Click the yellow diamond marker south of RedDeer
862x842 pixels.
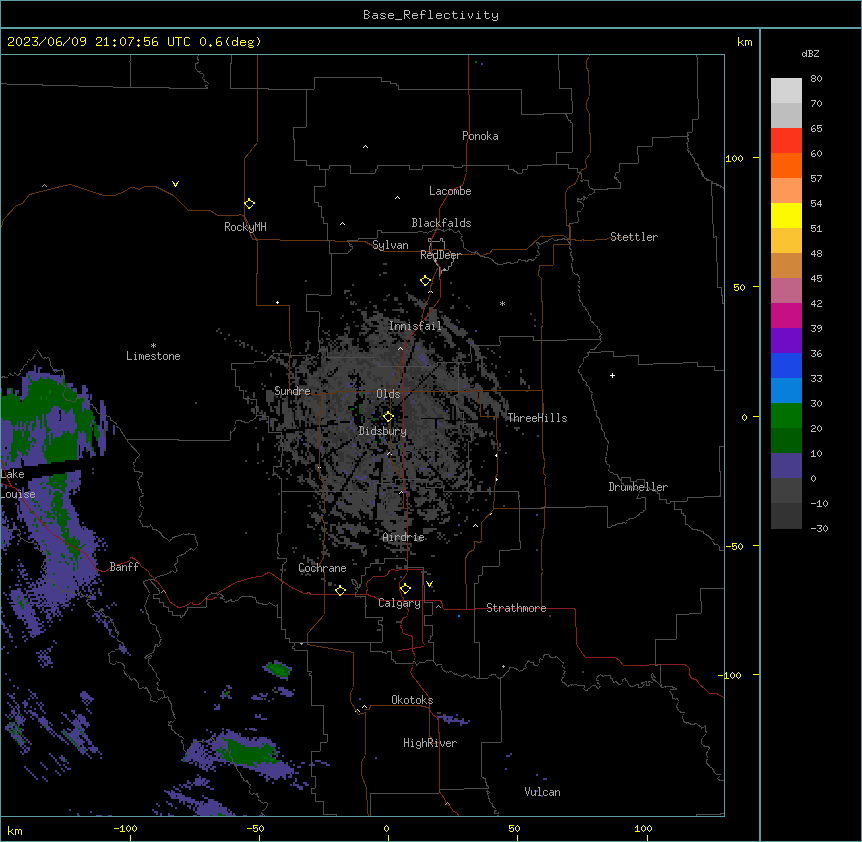pos(425,281)
